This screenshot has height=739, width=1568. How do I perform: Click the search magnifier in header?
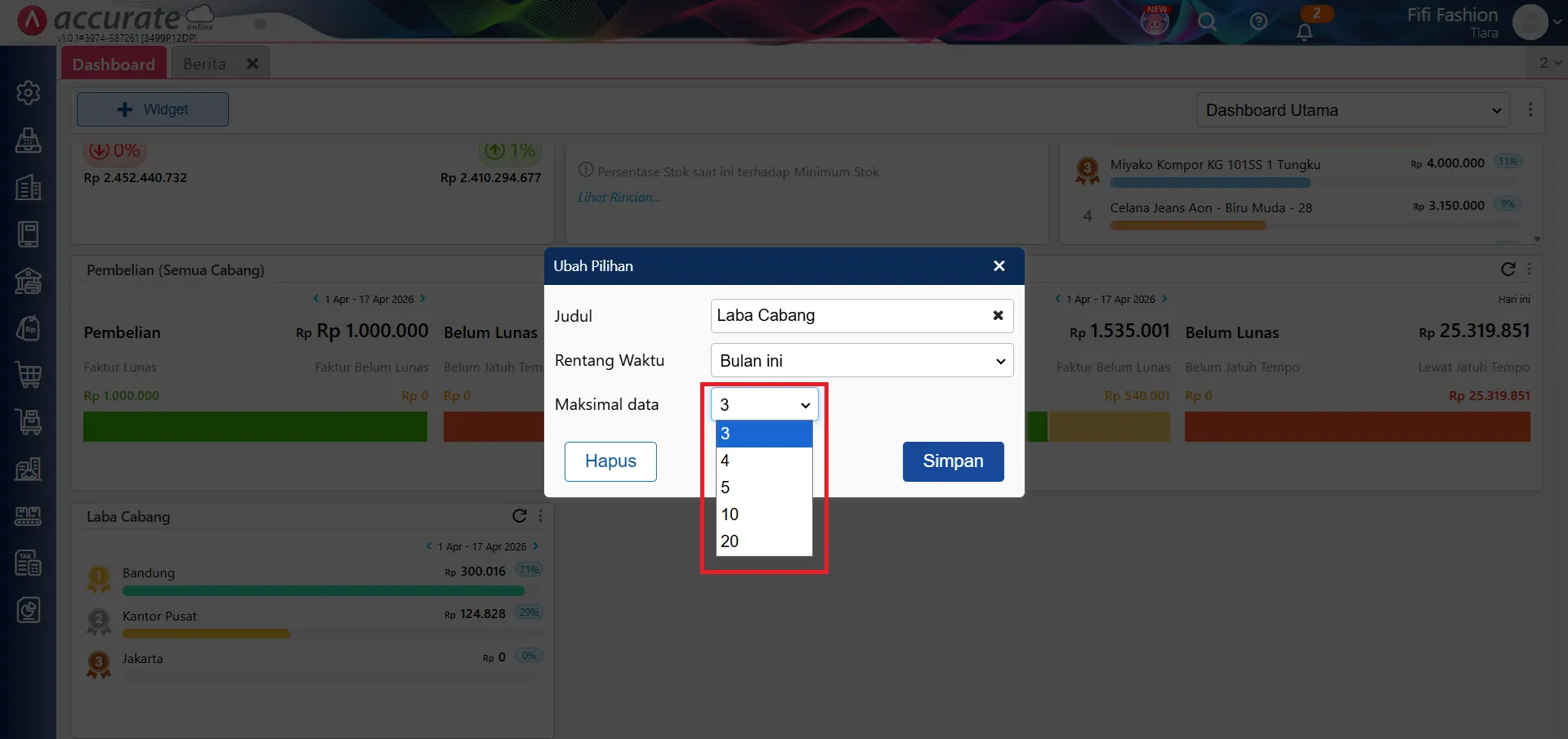(1207, 22)
